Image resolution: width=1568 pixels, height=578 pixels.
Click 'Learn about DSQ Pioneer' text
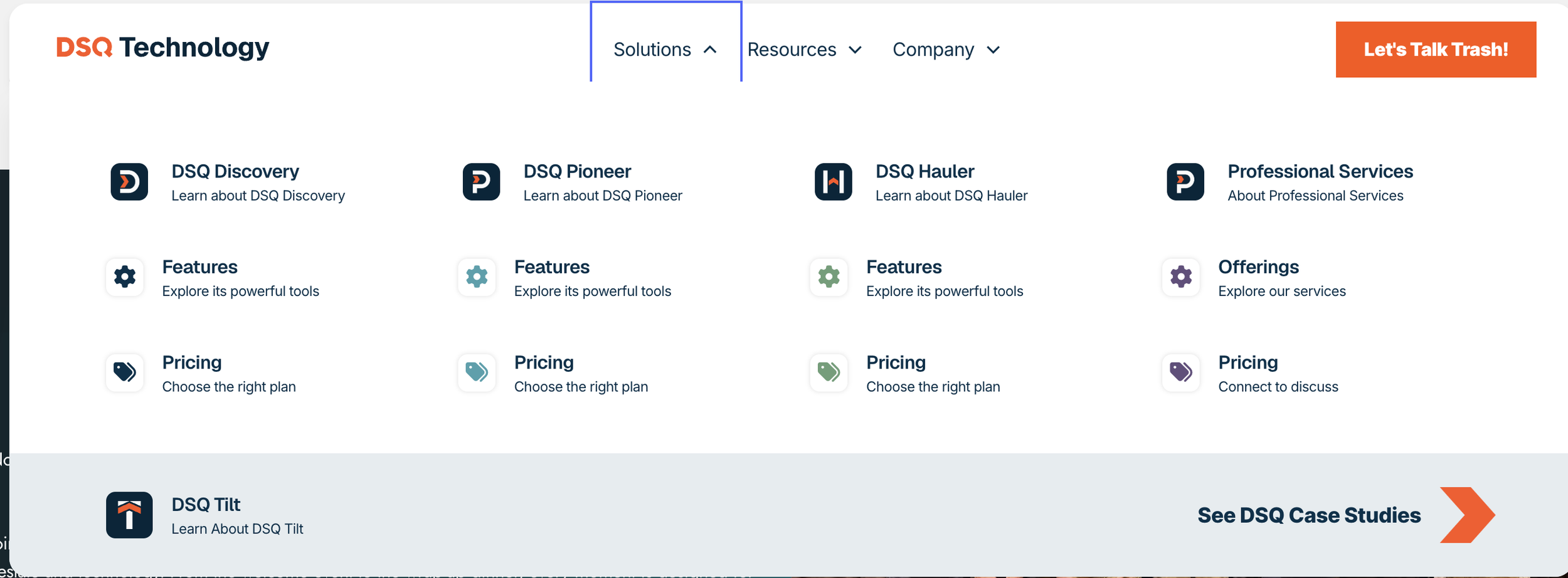[x=603, y=196]
